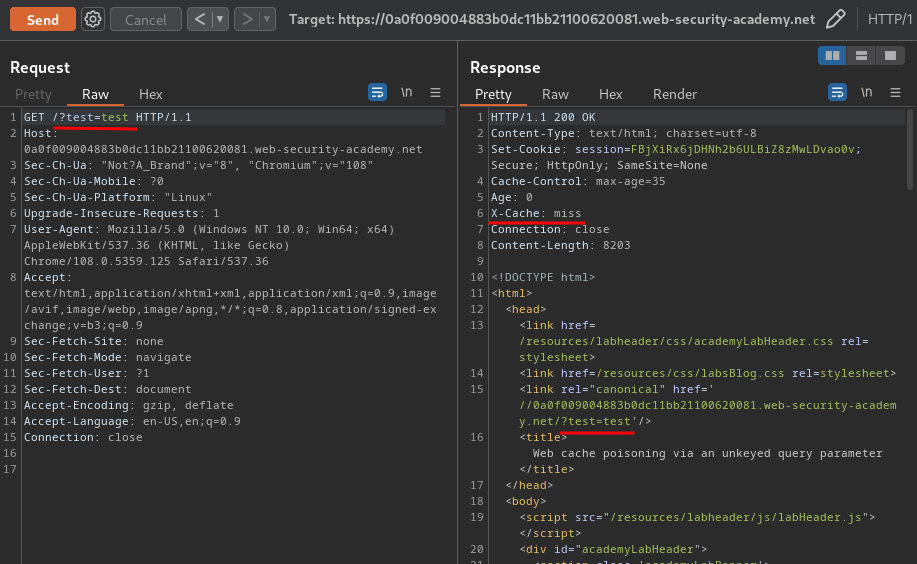Click the Age: 0 response header
Viewport: 917px width, 564px height.
click(512, 197)
